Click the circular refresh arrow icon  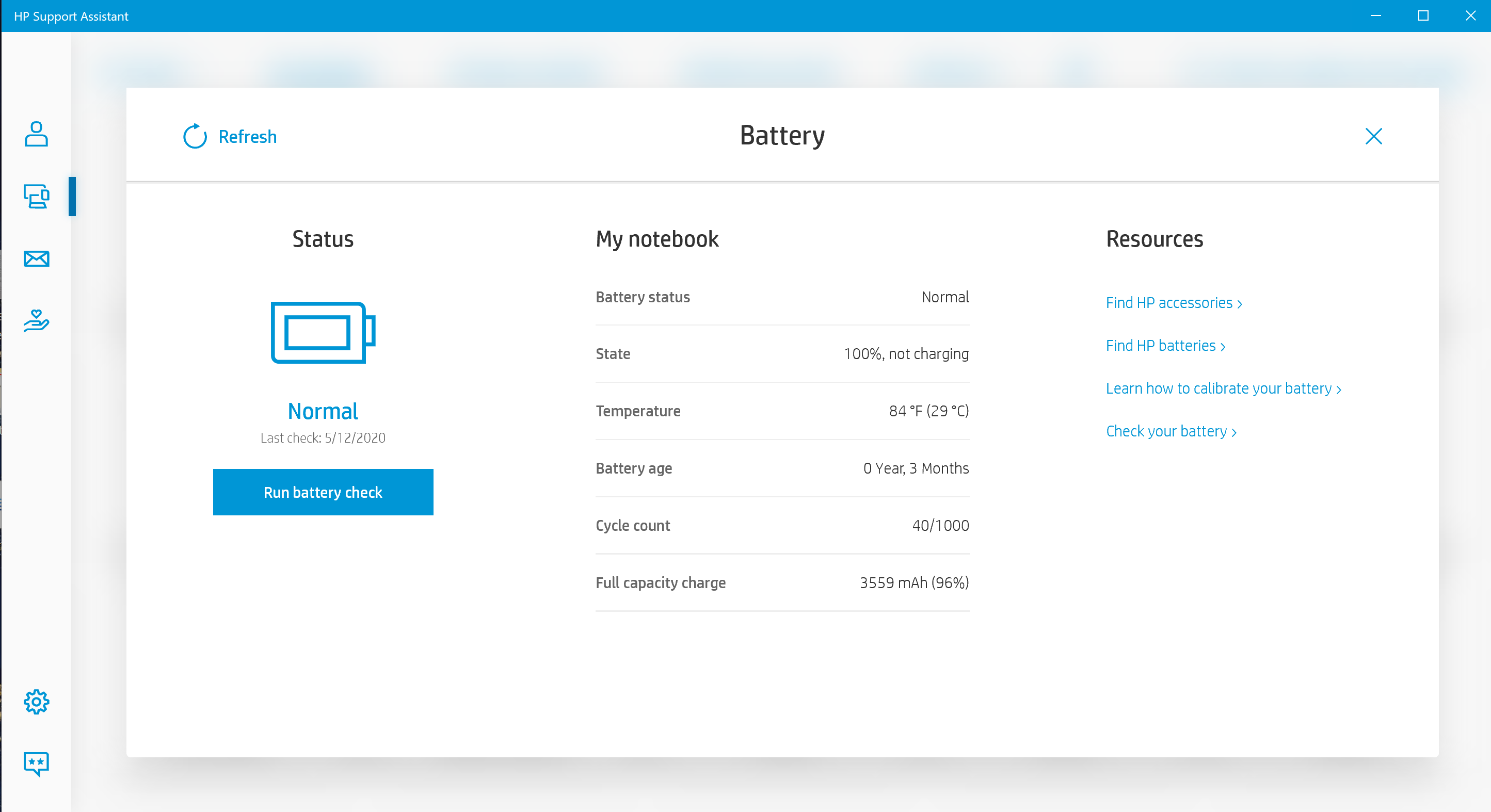[x=195, y=137]
